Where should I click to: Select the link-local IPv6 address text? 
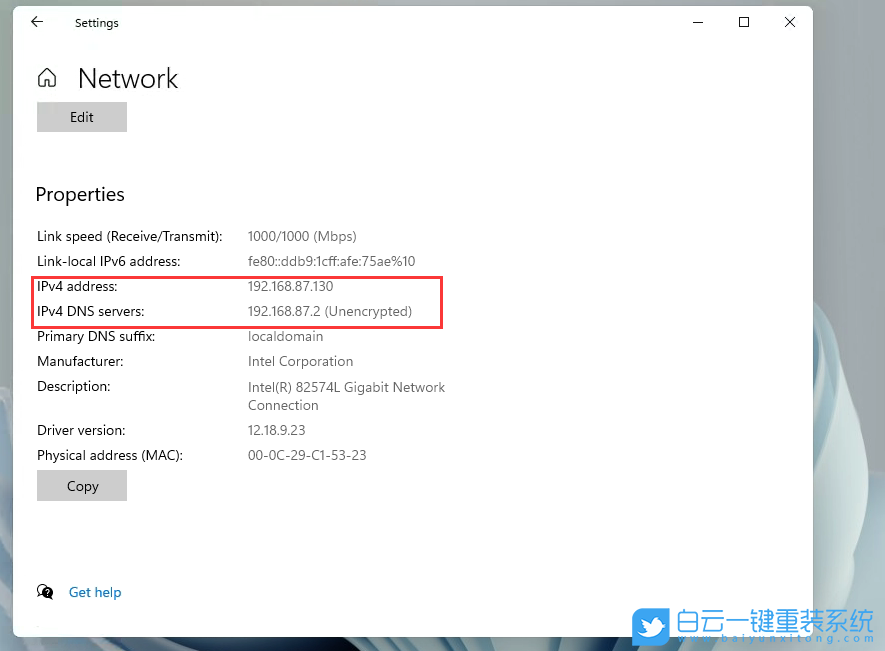(330, 261)
